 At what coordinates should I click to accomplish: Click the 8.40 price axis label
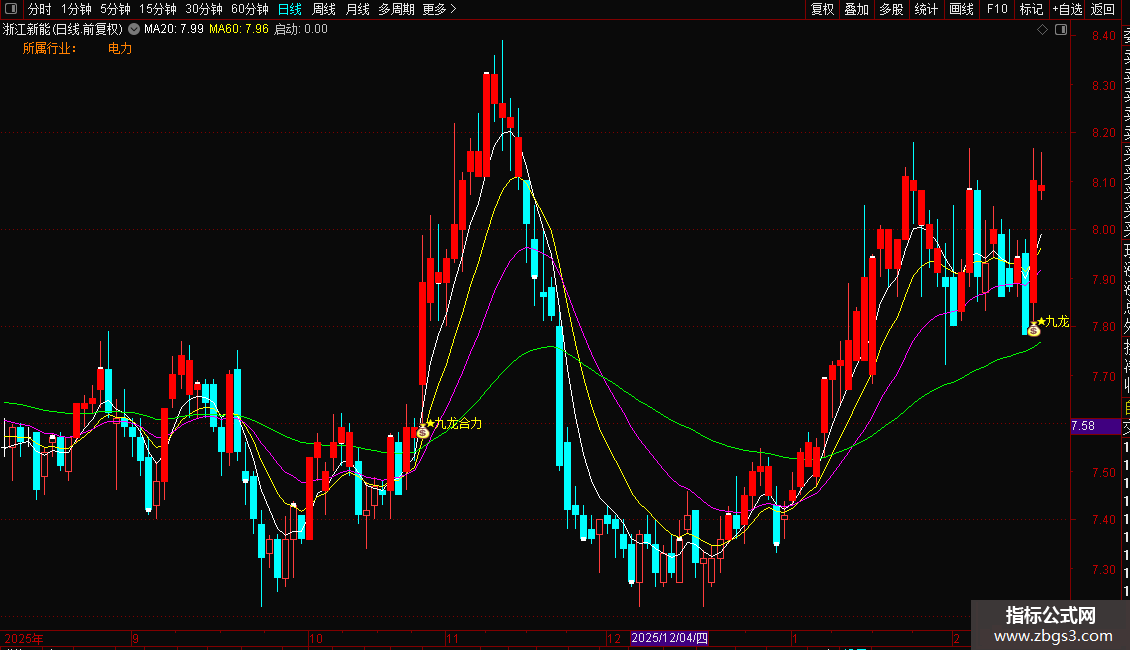click(x=1103, y=36)
